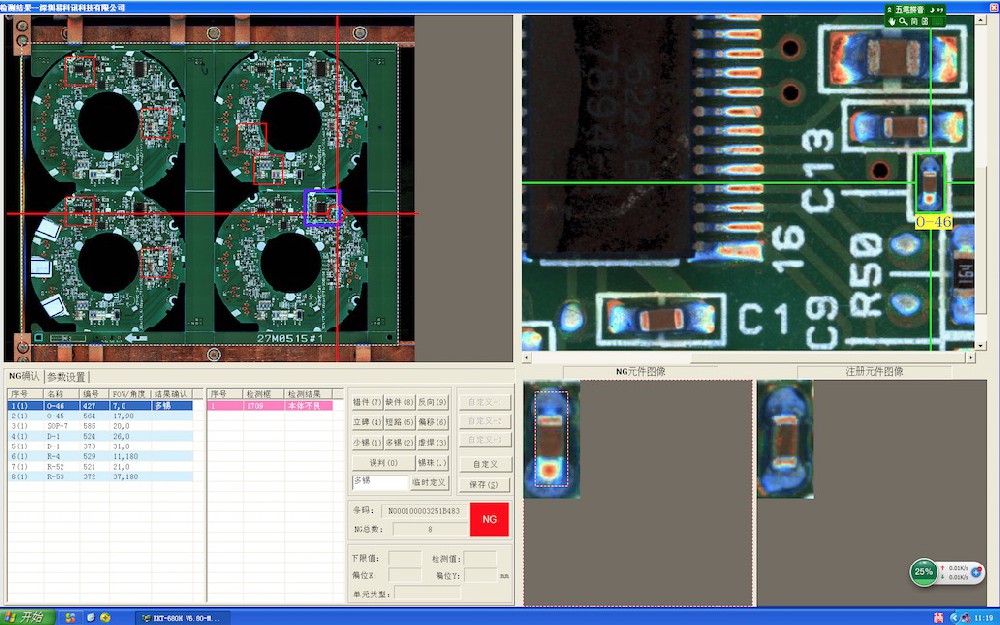The image size is (1000, 625).
Task: Click the NG component image thumbnail
Action: (x=552, y=439)
